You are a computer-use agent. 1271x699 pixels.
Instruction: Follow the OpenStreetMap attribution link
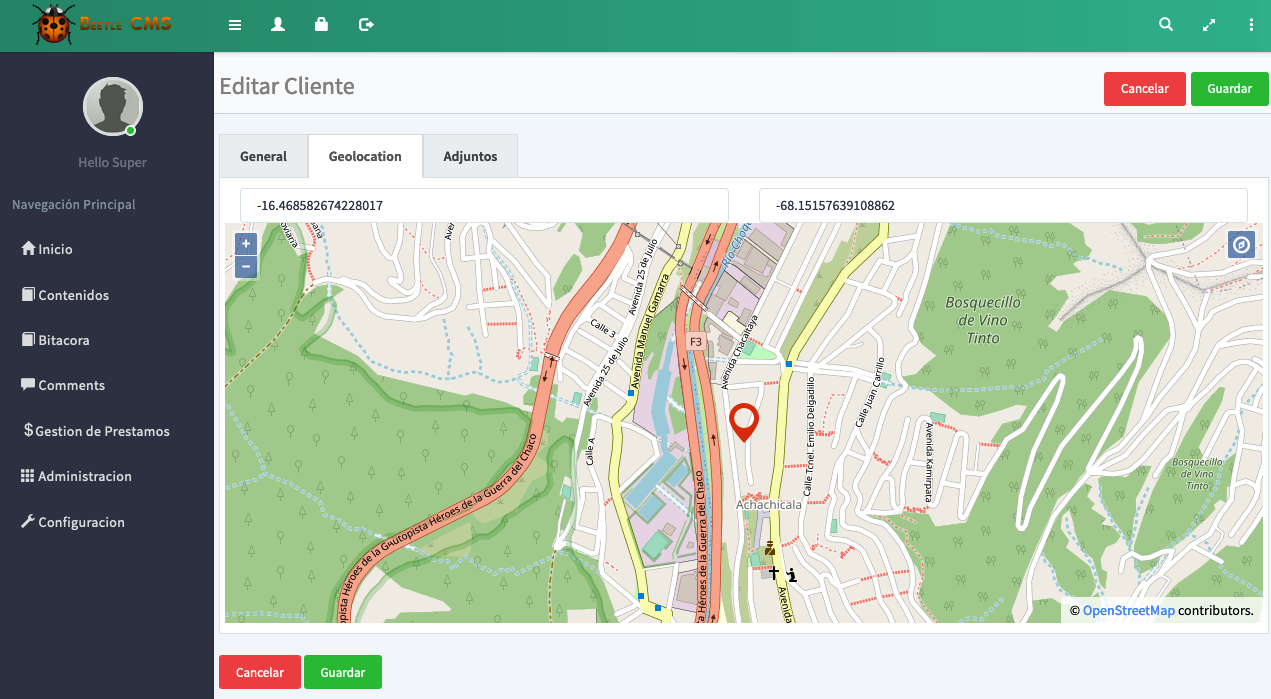tap(1128, 610)
